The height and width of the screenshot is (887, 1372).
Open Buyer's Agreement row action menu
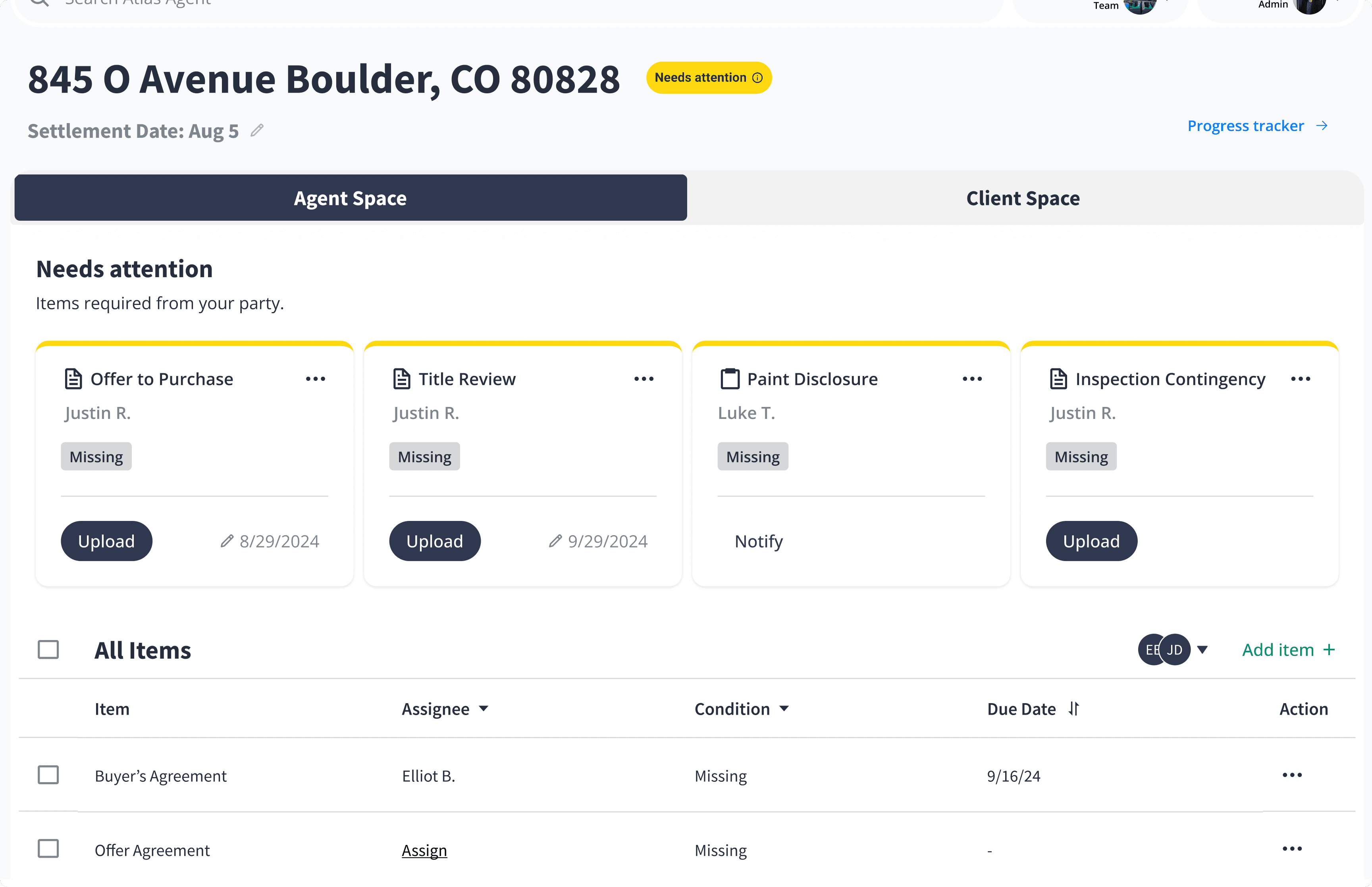click(1292, 775)
